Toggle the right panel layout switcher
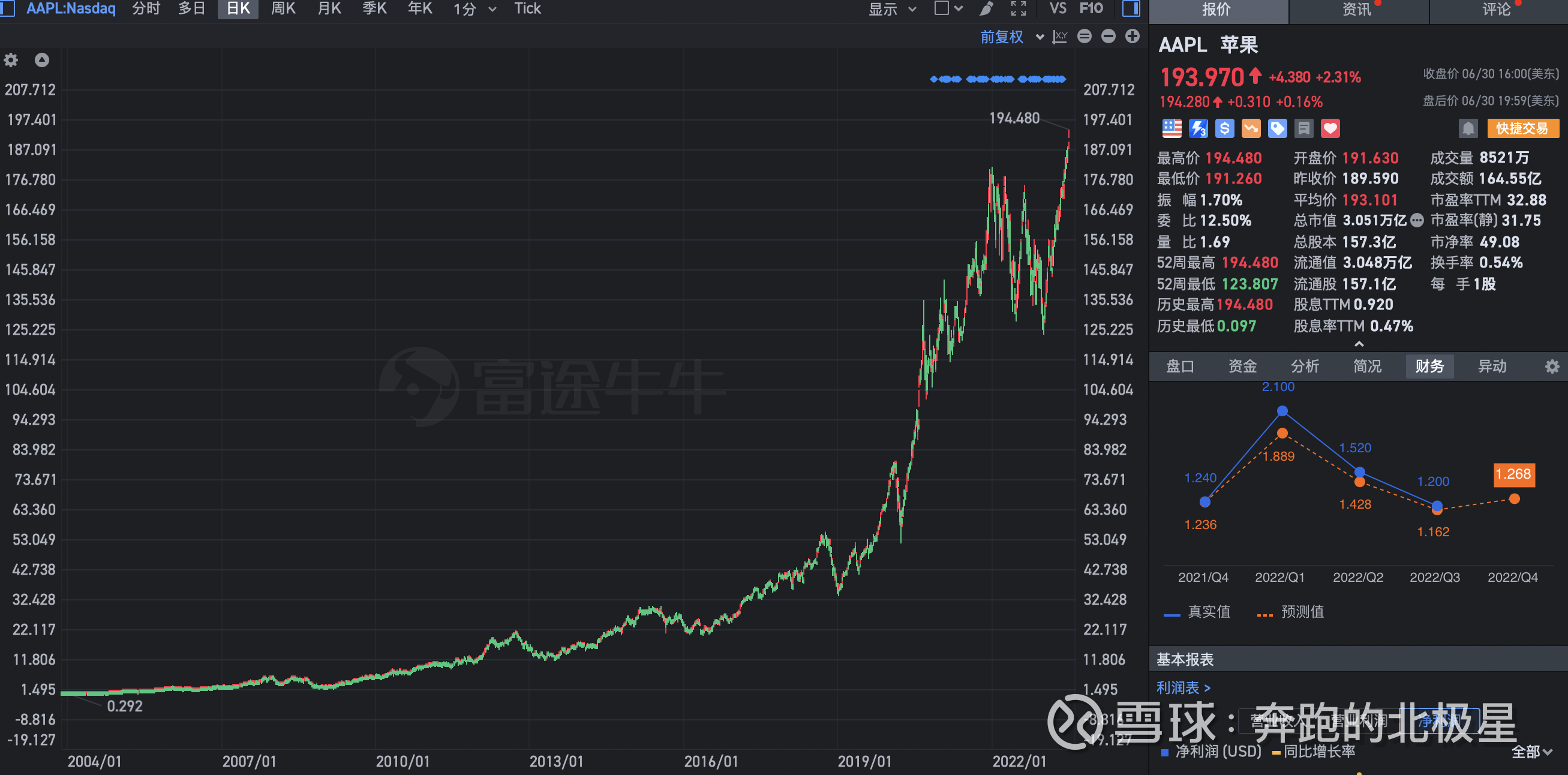Screen dimensions: 1568x775 pyautogui.click(x=1130, y=9)
